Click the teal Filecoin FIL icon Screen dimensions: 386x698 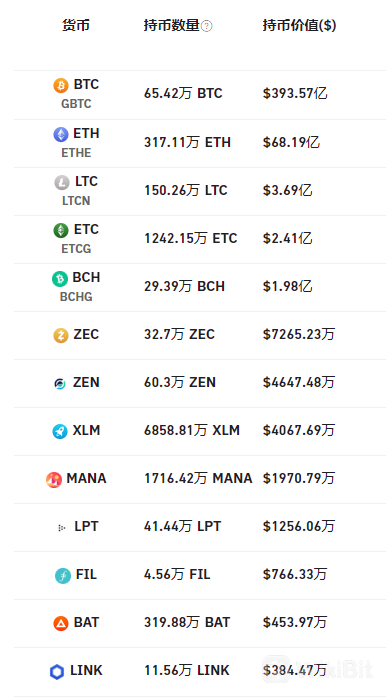[63, 576]
